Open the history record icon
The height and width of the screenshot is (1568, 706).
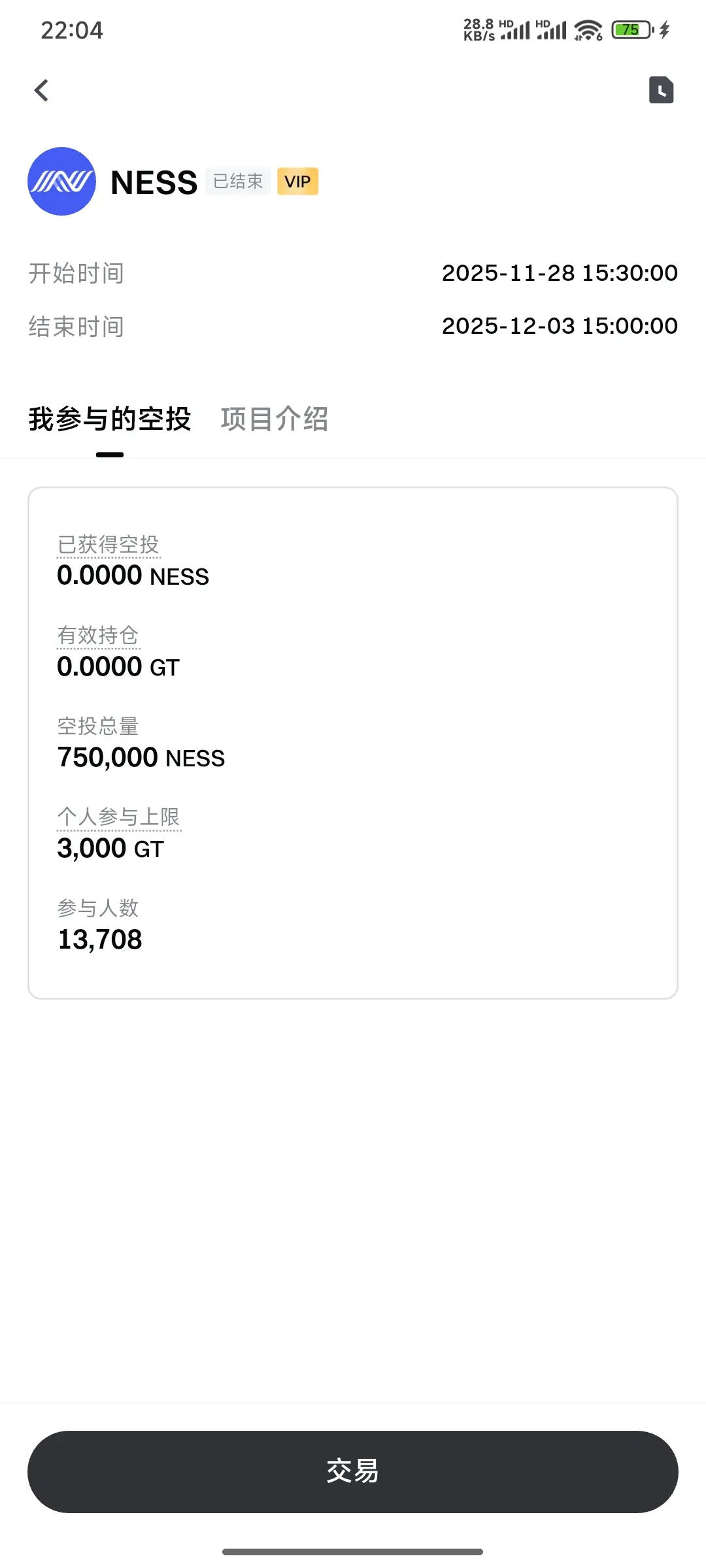pos(661,90)
